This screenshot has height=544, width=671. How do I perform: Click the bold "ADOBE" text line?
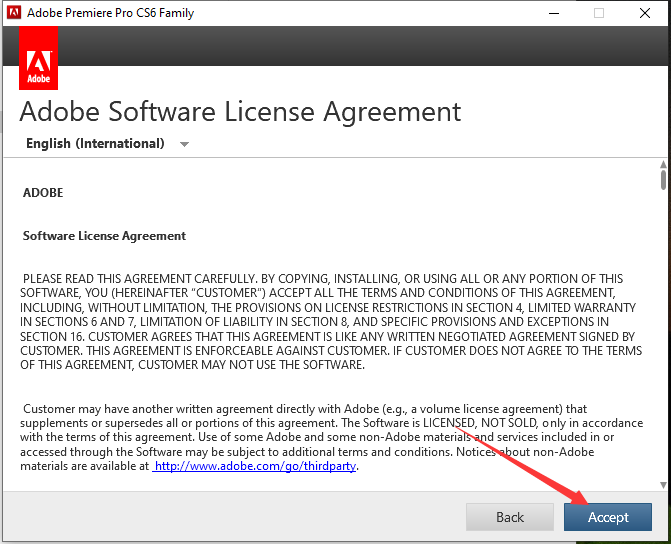coord(43,193)
